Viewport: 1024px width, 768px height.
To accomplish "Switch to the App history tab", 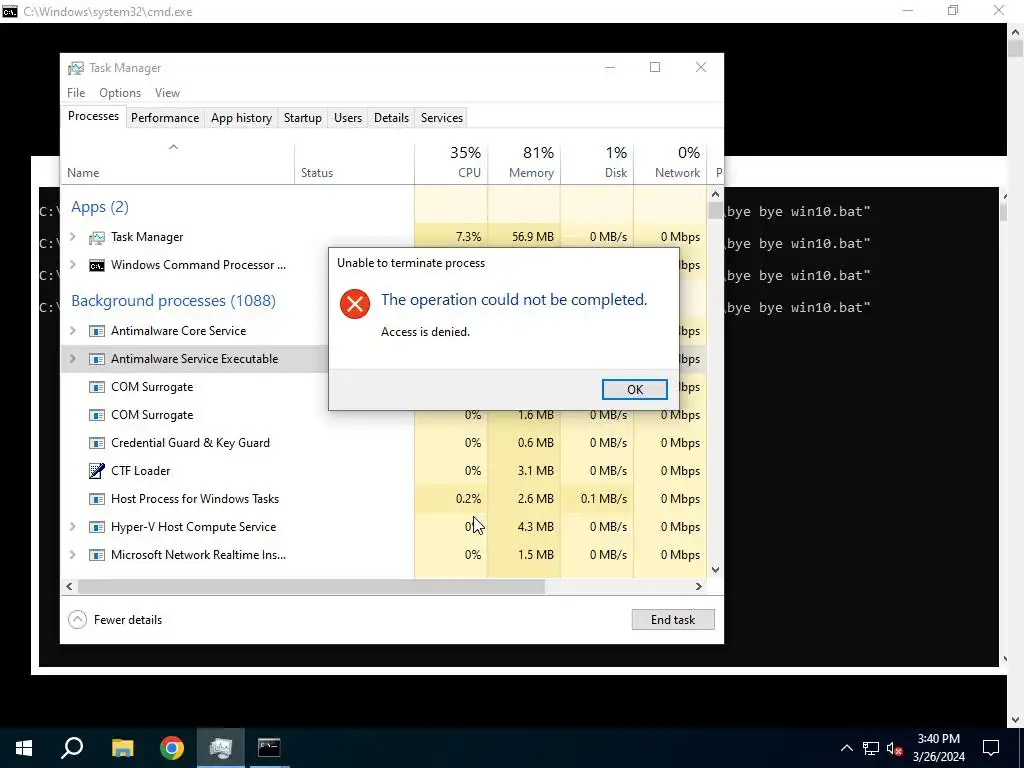I will point(241,118).
